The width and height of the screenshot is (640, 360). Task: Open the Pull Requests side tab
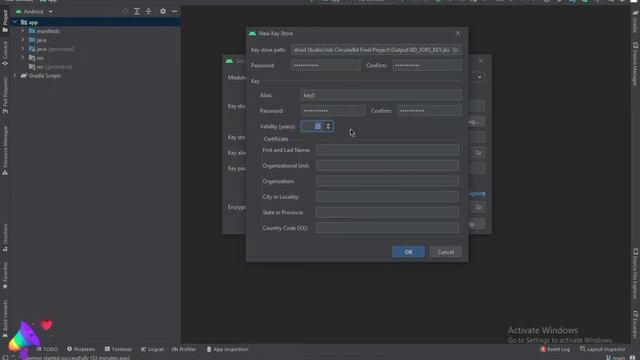(x=5, y=96)
